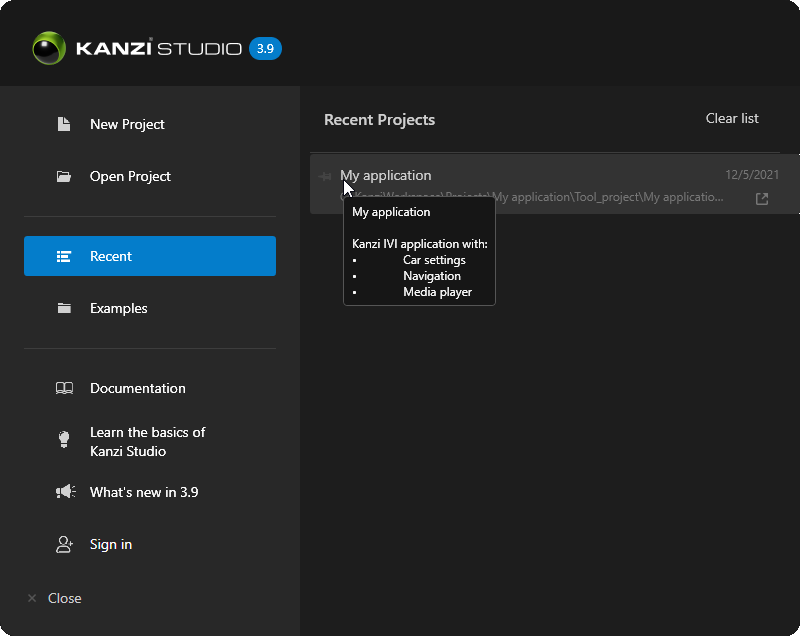Click the Open Project folder icon

coord(64,176)
